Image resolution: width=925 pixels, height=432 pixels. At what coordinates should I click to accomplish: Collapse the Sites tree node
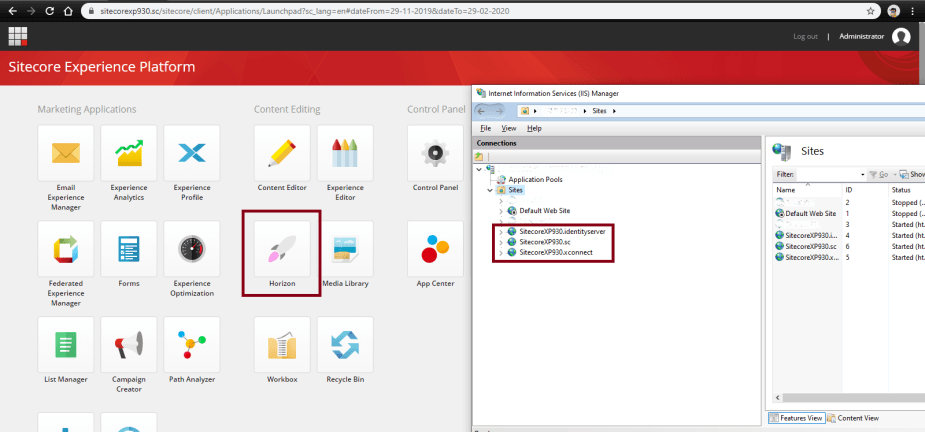[x=490, y=191]
